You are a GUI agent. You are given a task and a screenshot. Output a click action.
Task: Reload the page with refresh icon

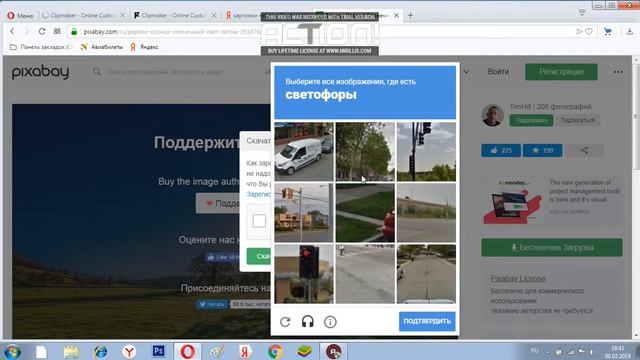coord(42,31)
